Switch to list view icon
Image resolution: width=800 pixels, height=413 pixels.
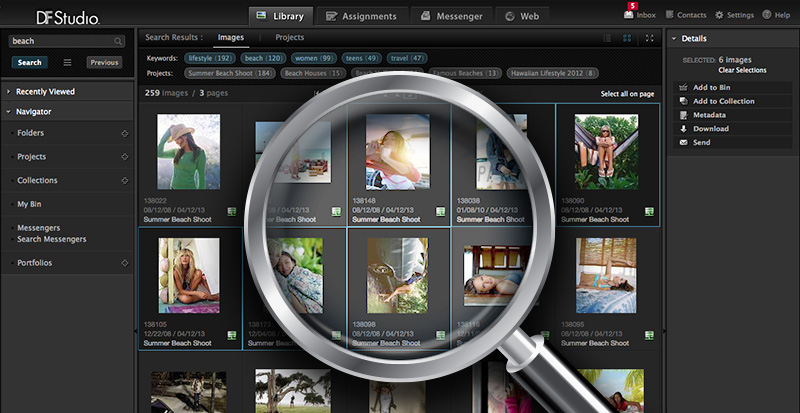tap(606, 38)
